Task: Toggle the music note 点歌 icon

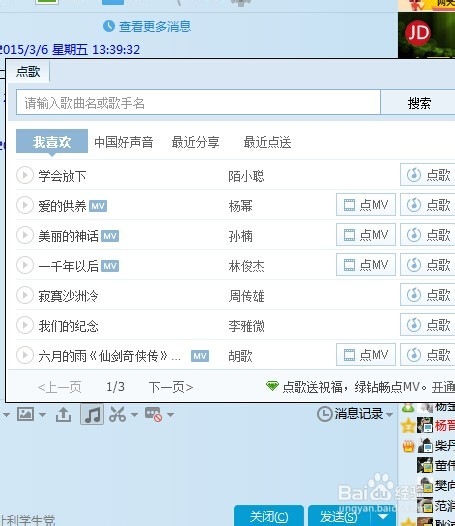Action: (92, 414)
